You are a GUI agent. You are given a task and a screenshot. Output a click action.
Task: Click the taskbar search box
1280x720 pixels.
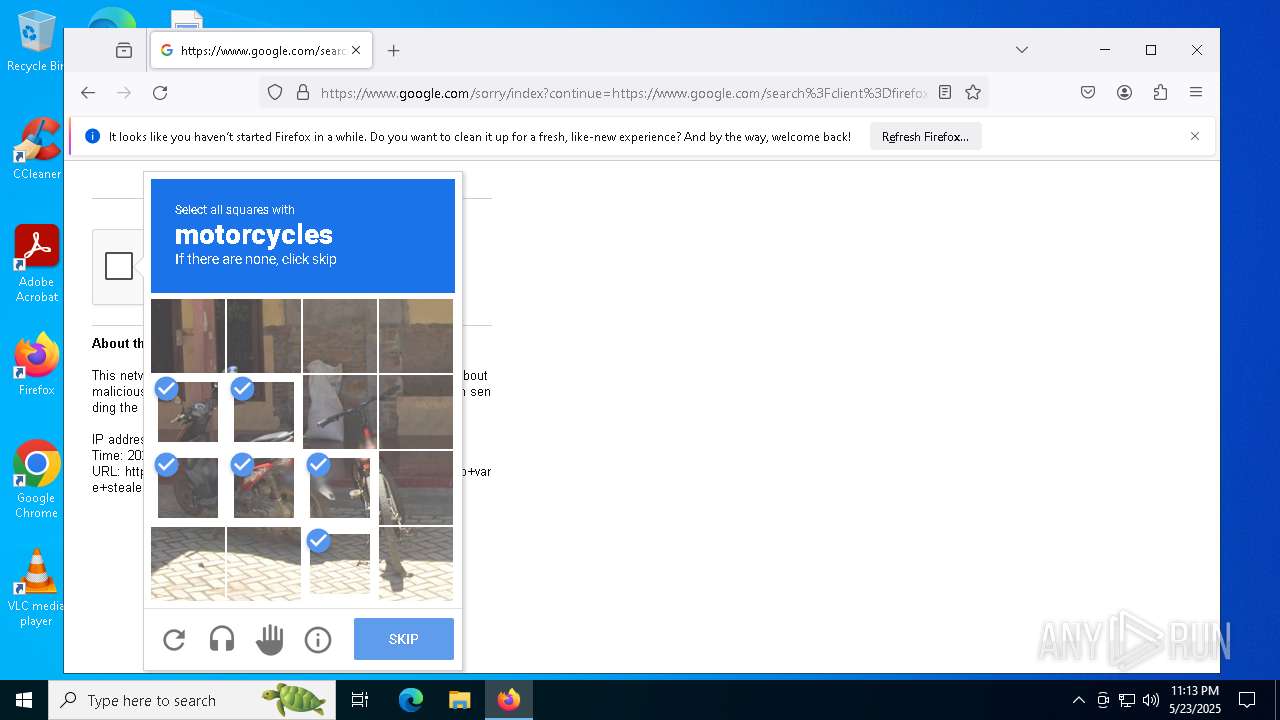(x=192, y=700)
